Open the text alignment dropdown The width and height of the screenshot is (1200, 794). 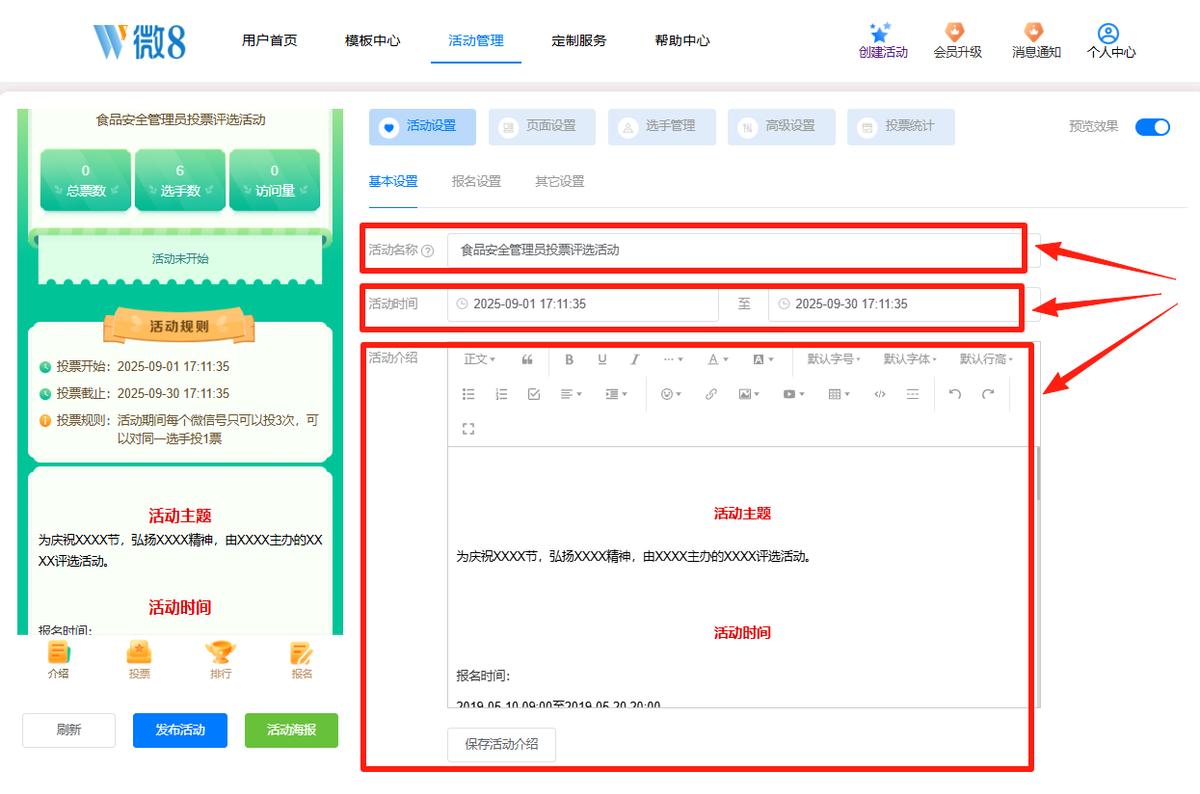(571, 394)
